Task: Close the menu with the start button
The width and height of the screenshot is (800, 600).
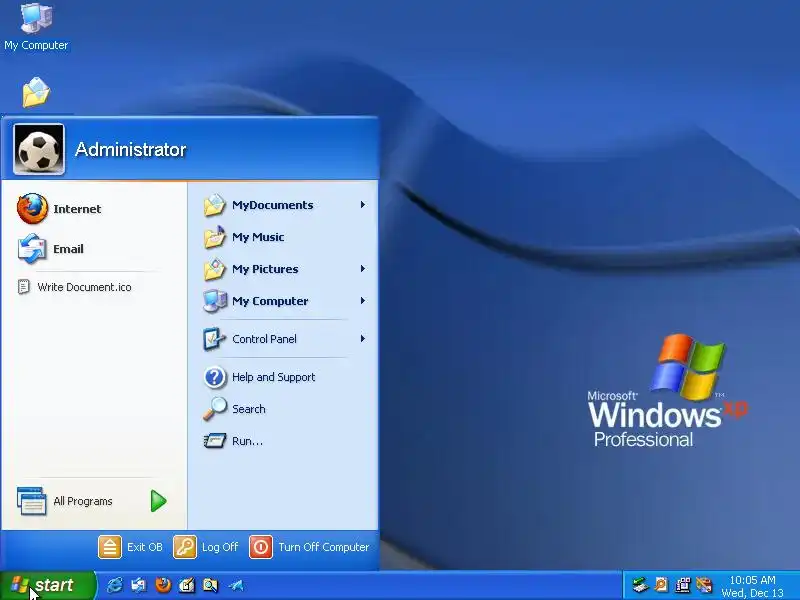Action: click(x=47, y=585)
